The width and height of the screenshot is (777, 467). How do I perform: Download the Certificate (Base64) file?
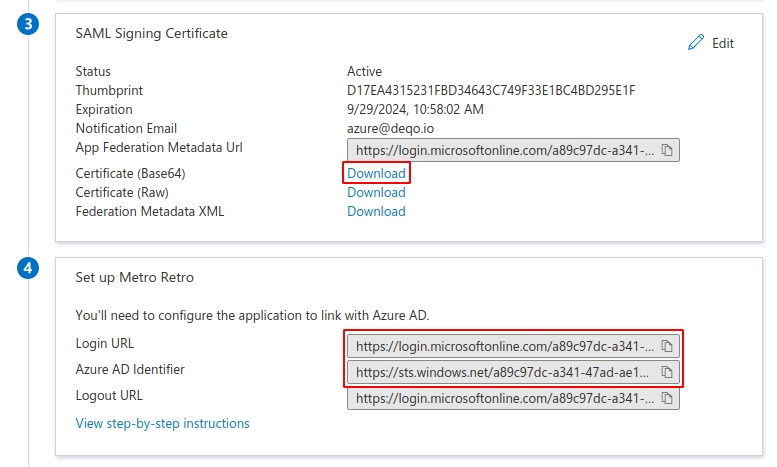376,173
